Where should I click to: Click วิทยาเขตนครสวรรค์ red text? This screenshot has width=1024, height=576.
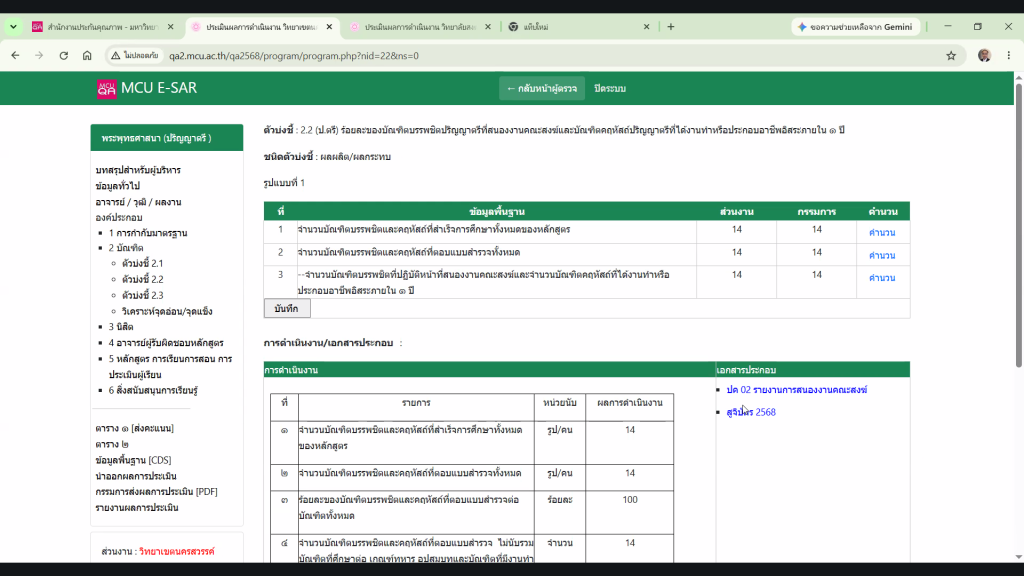(176, 551)
